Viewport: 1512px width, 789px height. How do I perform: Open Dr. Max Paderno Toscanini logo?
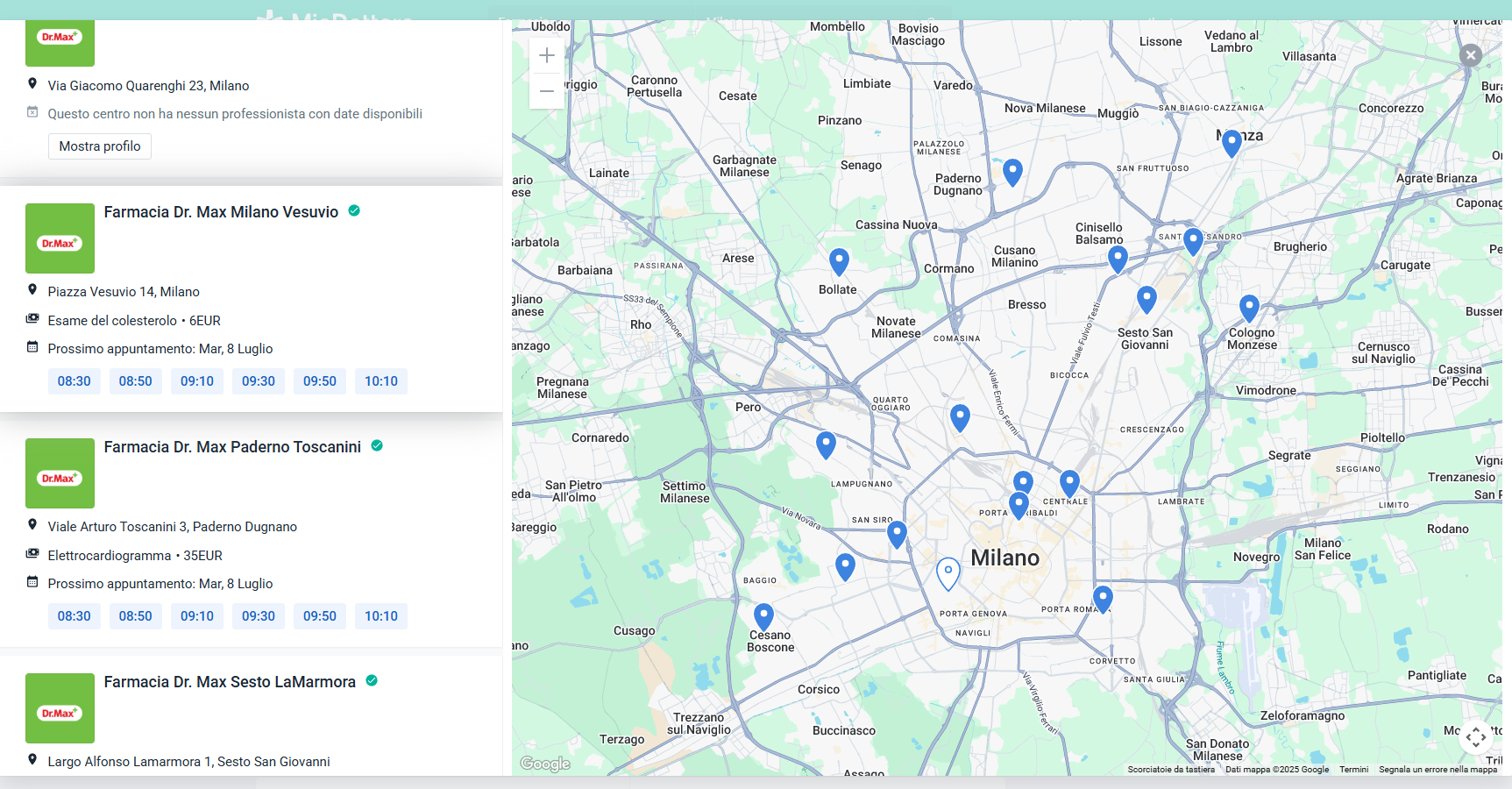(60, 473)
